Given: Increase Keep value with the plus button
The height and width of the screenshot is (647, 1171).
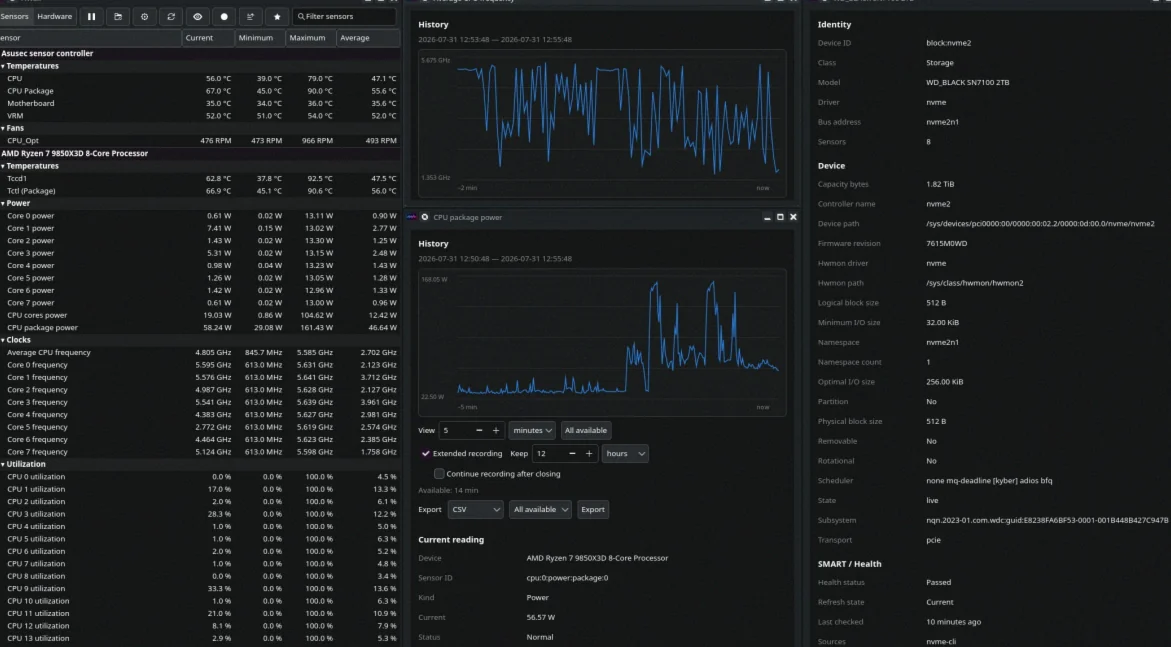Looking at the screenshot, I should coord(589,453).
